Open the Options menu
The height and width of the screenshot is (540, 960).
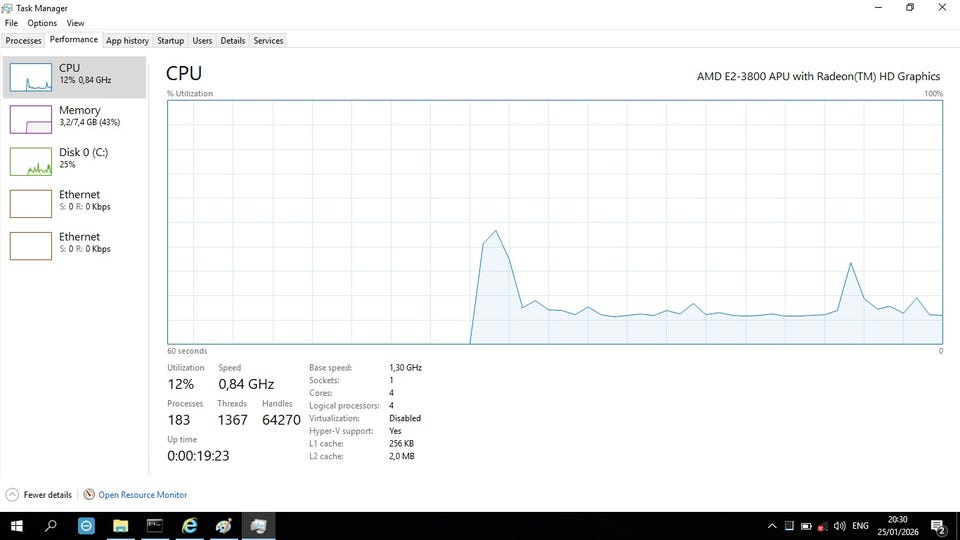pos(42,23)
